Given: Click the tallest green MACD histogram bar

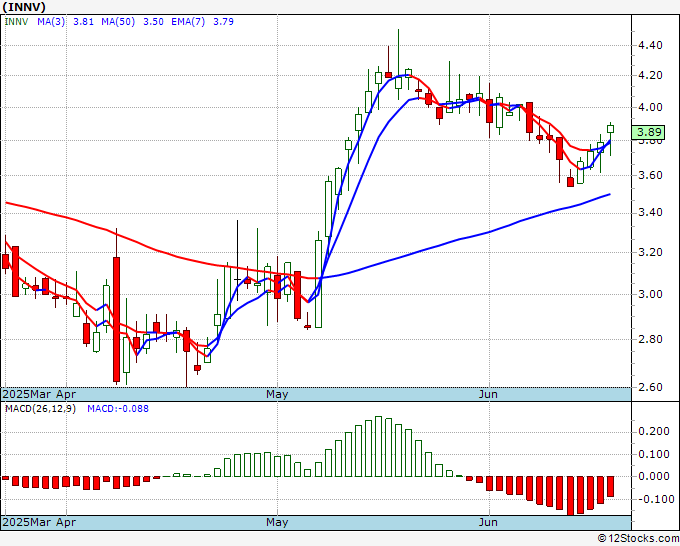Looking at the screenshot, I should [378, 446].
